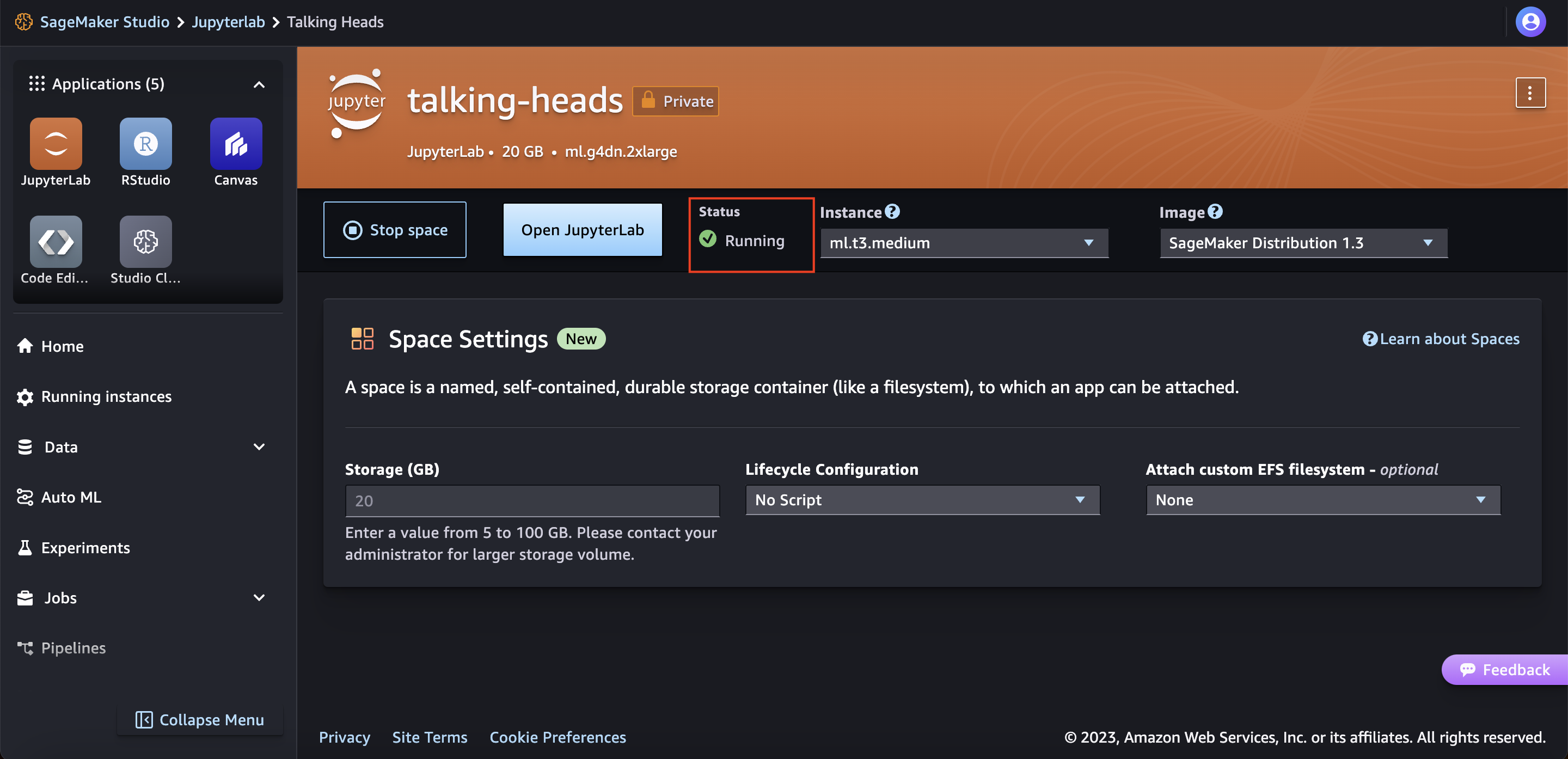Click the Image help question icon

[1215, 211]
